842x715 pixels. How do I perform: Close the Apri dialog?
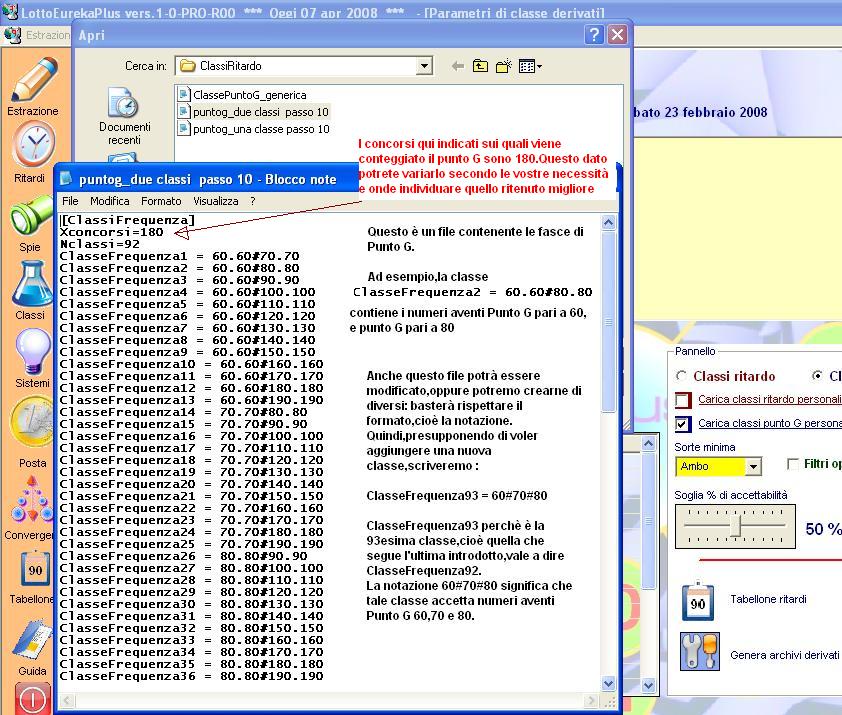[x=618, y=35]
